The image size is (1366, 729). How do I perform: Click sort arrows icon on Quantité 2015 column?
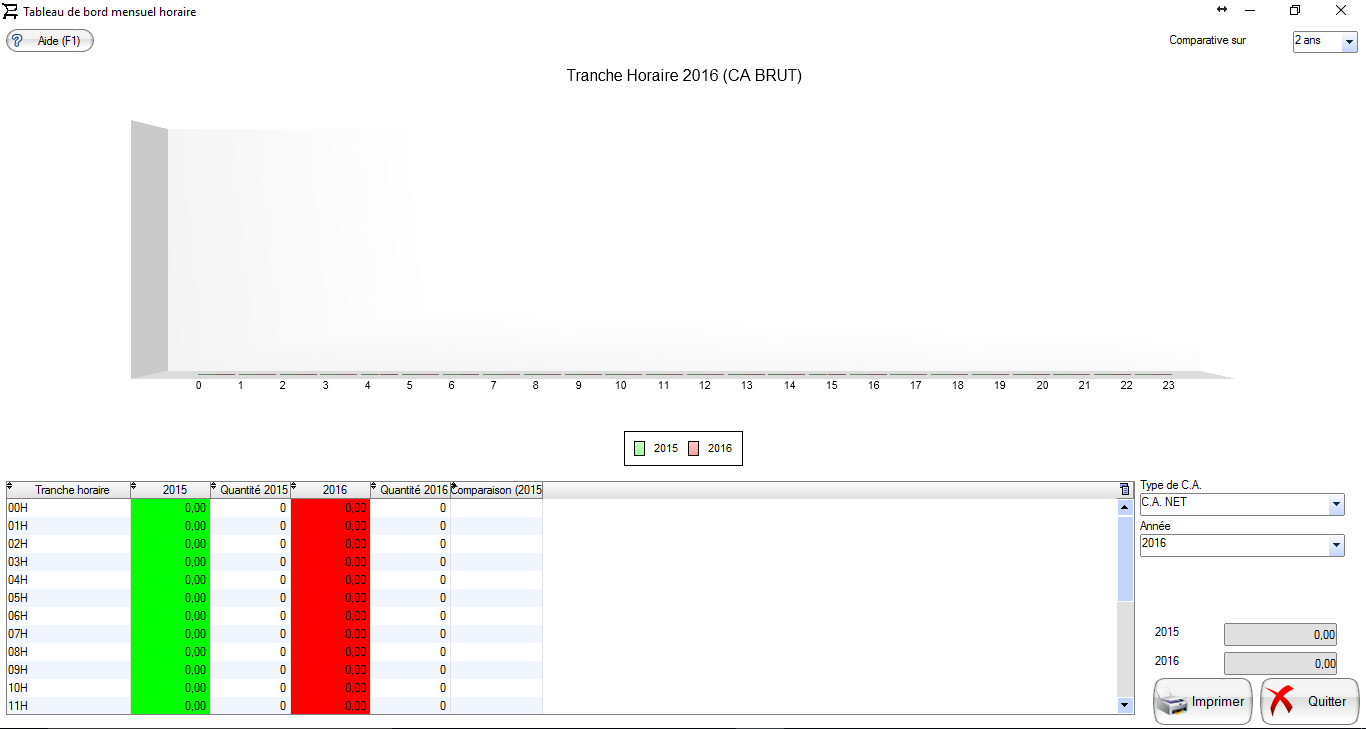tap(214, 487)
